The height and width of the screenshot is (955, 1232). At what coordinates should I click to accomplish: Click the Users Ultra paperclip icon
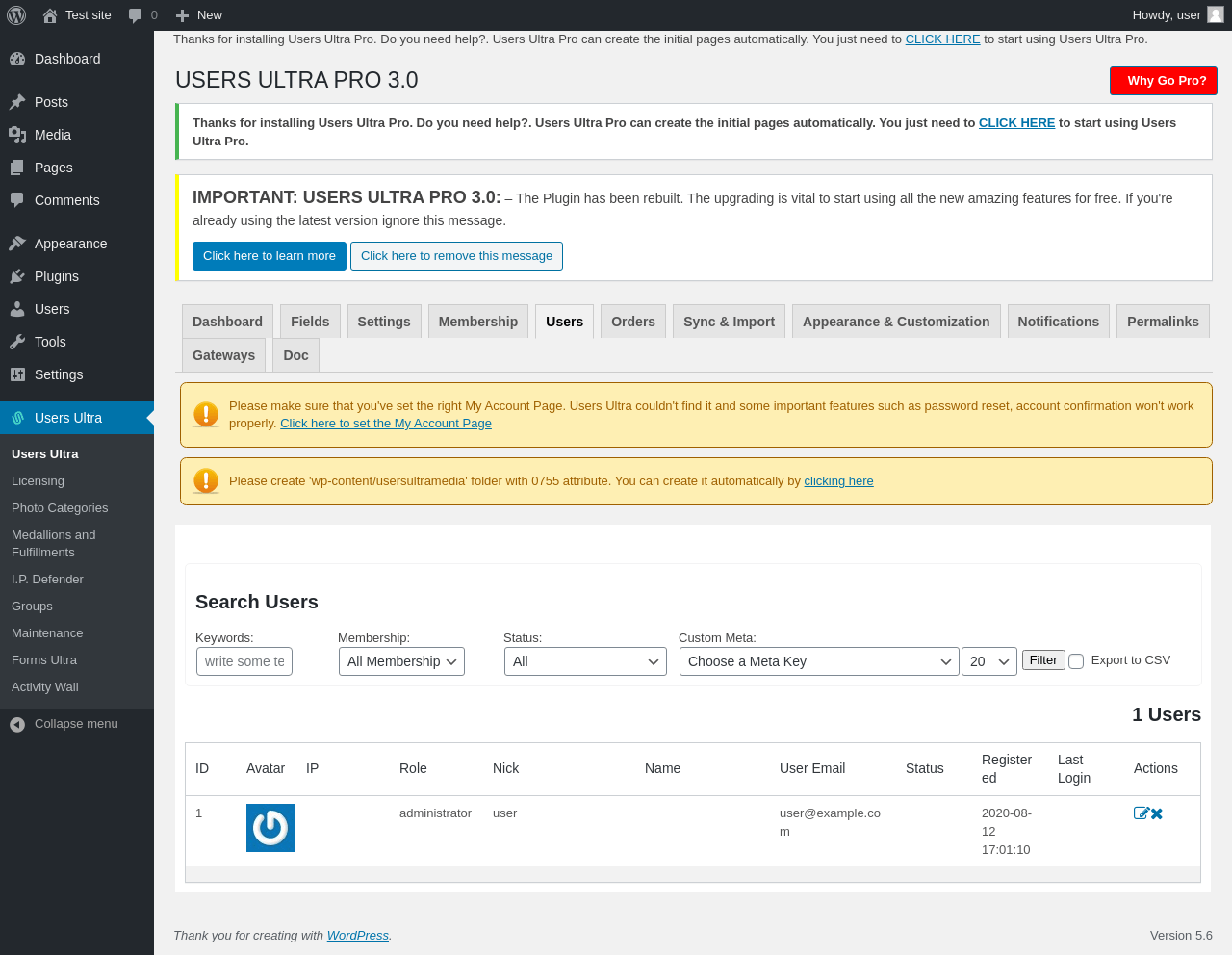[17, 418]
